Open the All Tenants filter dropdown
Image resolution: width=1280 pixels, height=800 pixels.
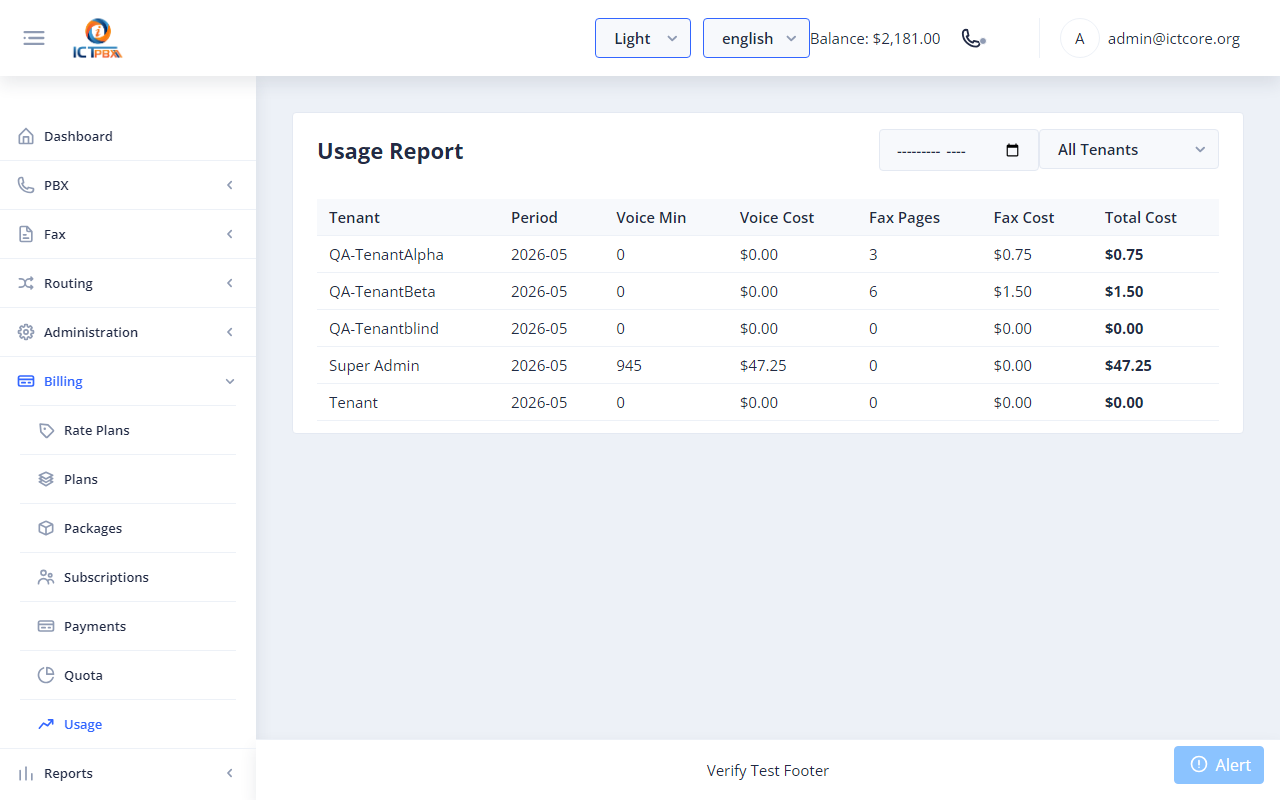pyautogui.click(x=1129, y=149)
